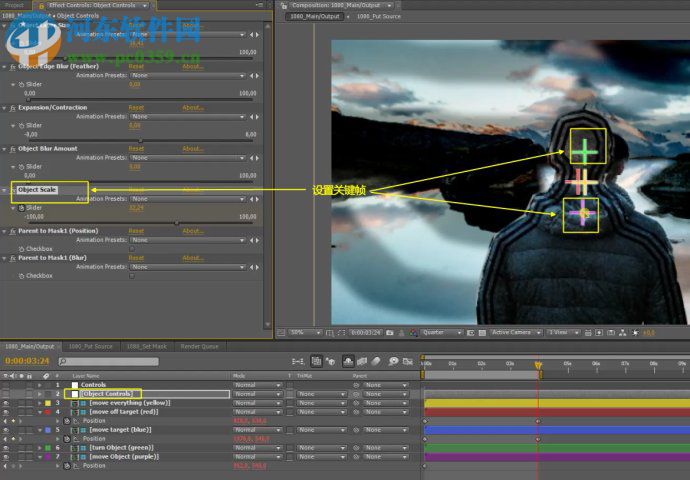
Task: Open the Render Queue tab
Action: point(199,347)
